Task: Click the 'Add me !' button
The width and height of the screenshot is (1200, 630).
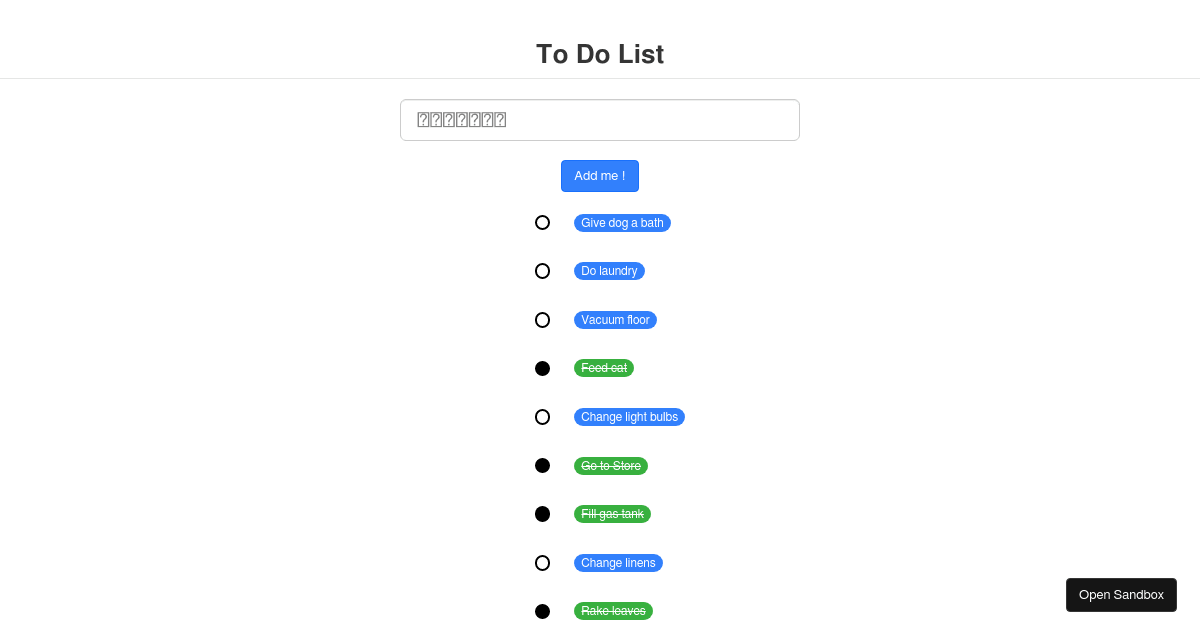Action: point(600,175)
